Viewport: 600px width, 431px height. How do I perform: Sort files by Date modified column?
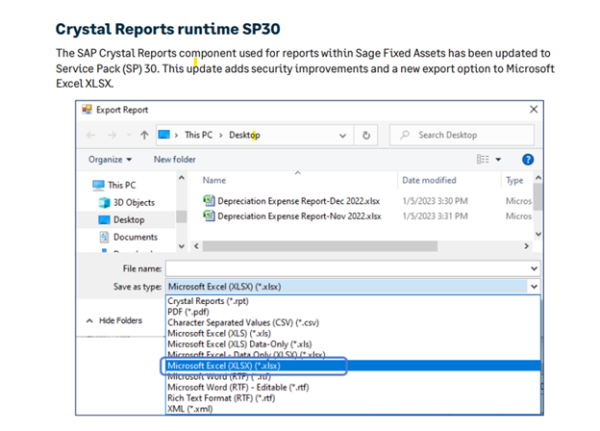(431, 181)
